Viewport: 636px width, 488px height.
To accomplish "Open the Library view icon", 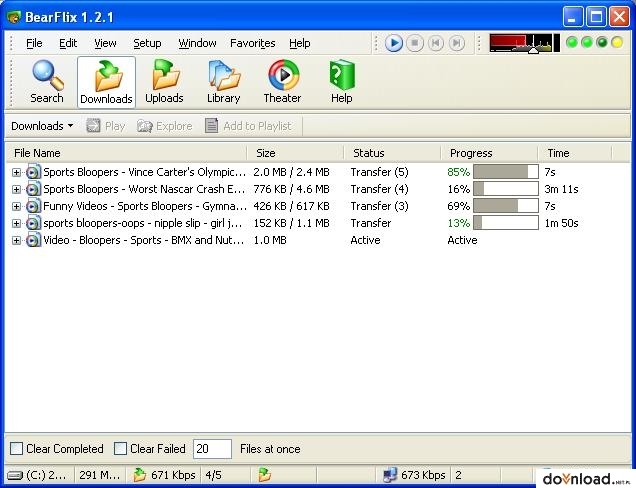I will point(223,75).
